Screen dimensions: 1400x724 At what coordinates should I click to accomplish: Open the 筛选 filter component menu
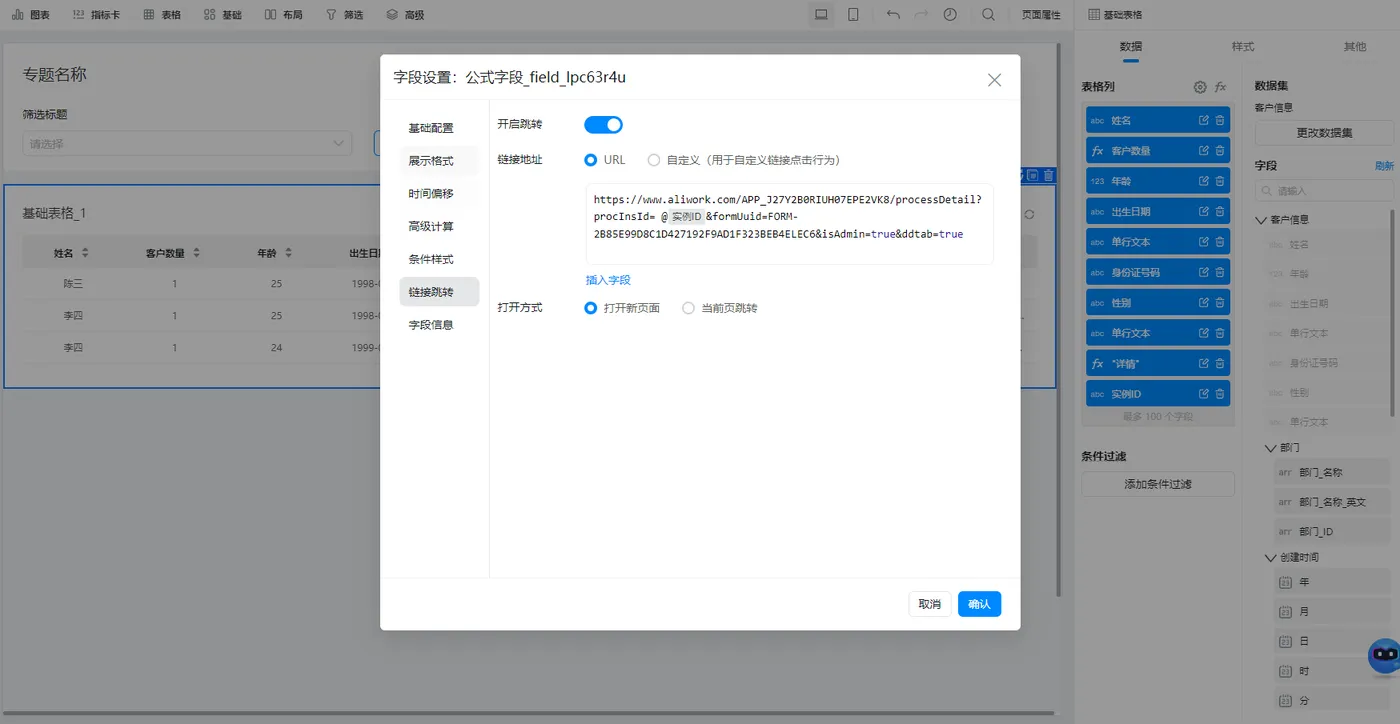[345, 15]
